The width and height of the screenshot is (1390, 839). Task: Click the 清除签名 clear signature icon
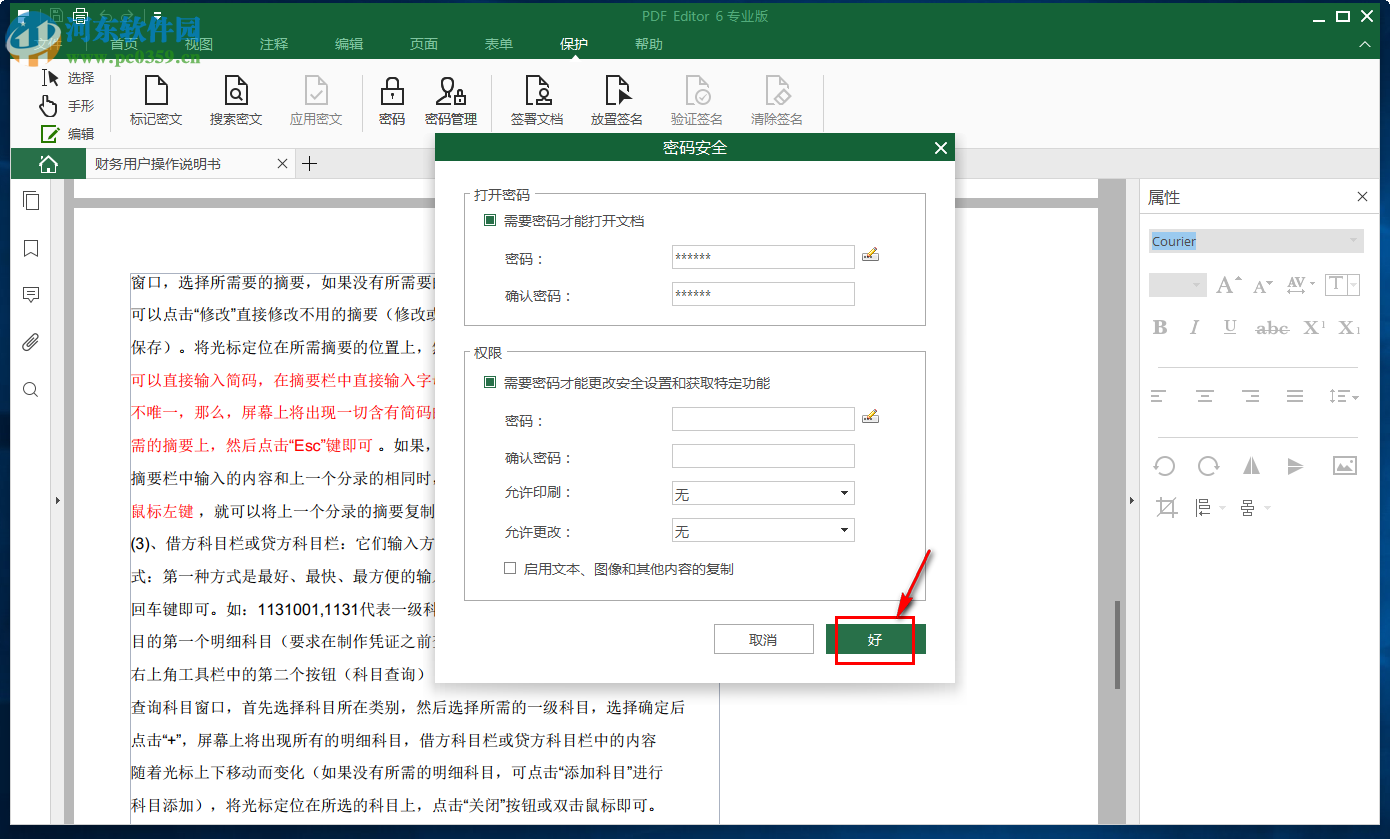tap(778, 100)
